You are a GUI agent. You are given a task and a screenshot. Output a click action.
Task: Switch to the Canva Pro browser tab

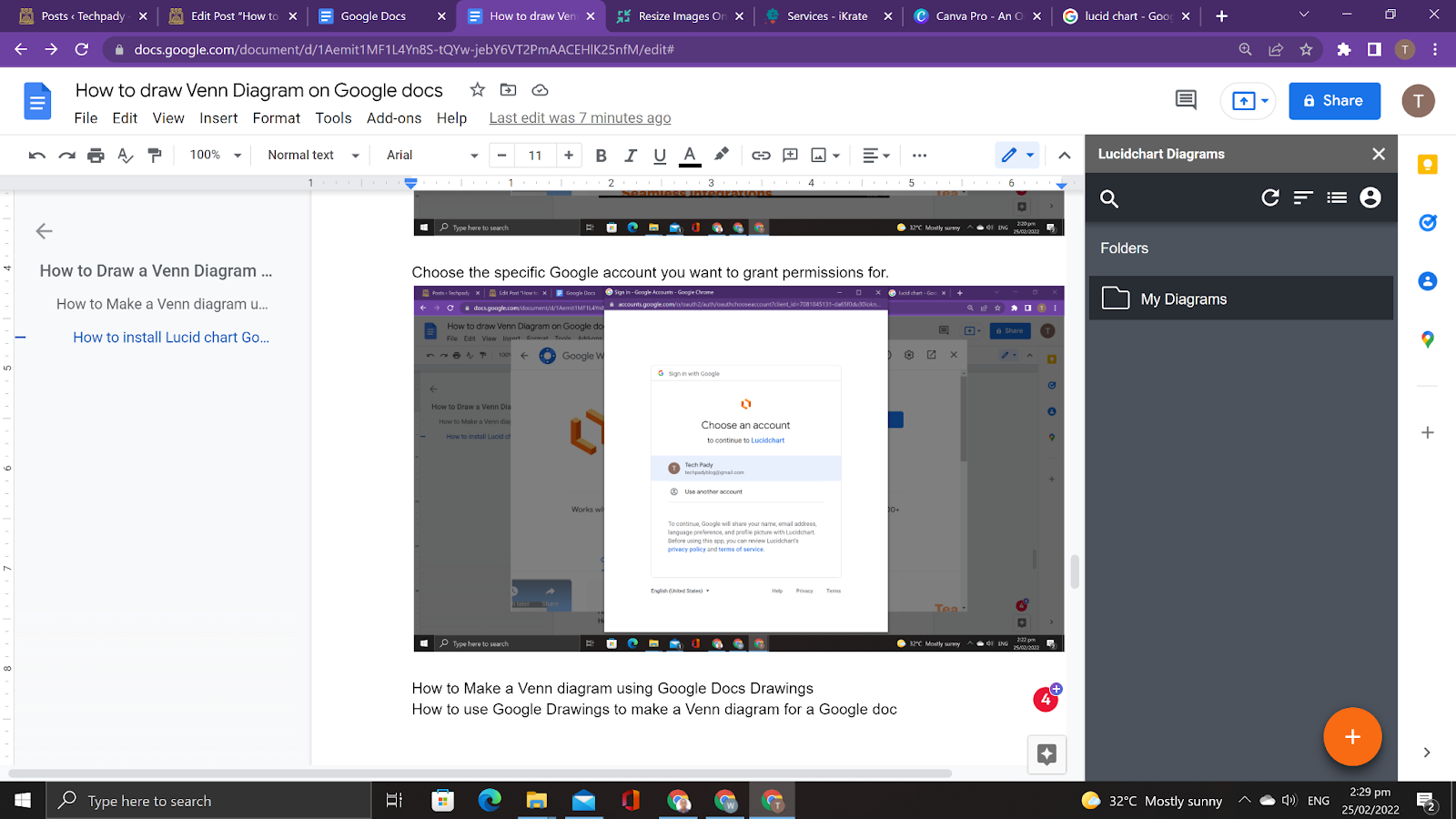[978, 16]
